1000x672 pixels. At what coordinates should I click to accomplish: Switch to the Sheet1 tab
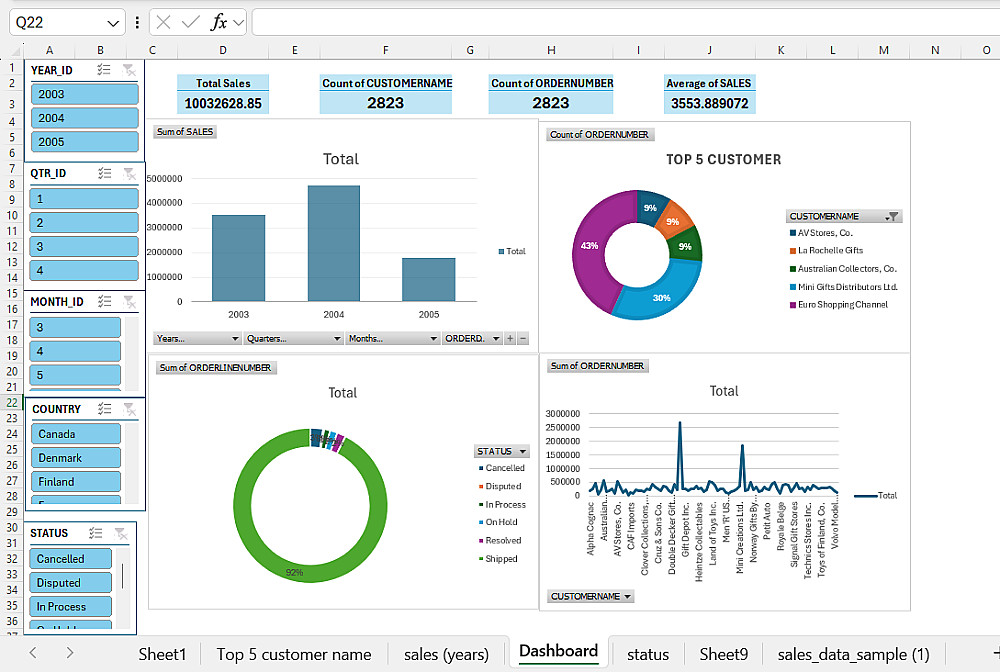162,654
